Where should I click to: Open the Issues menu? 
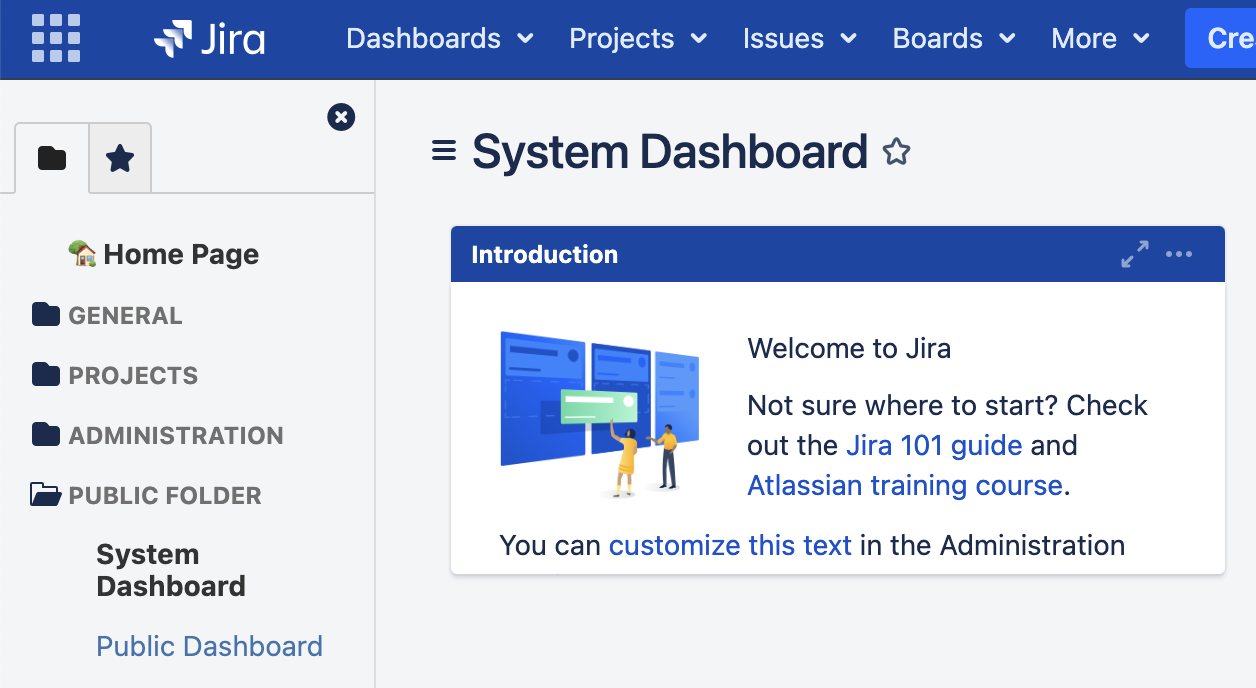tap(799, 38)
